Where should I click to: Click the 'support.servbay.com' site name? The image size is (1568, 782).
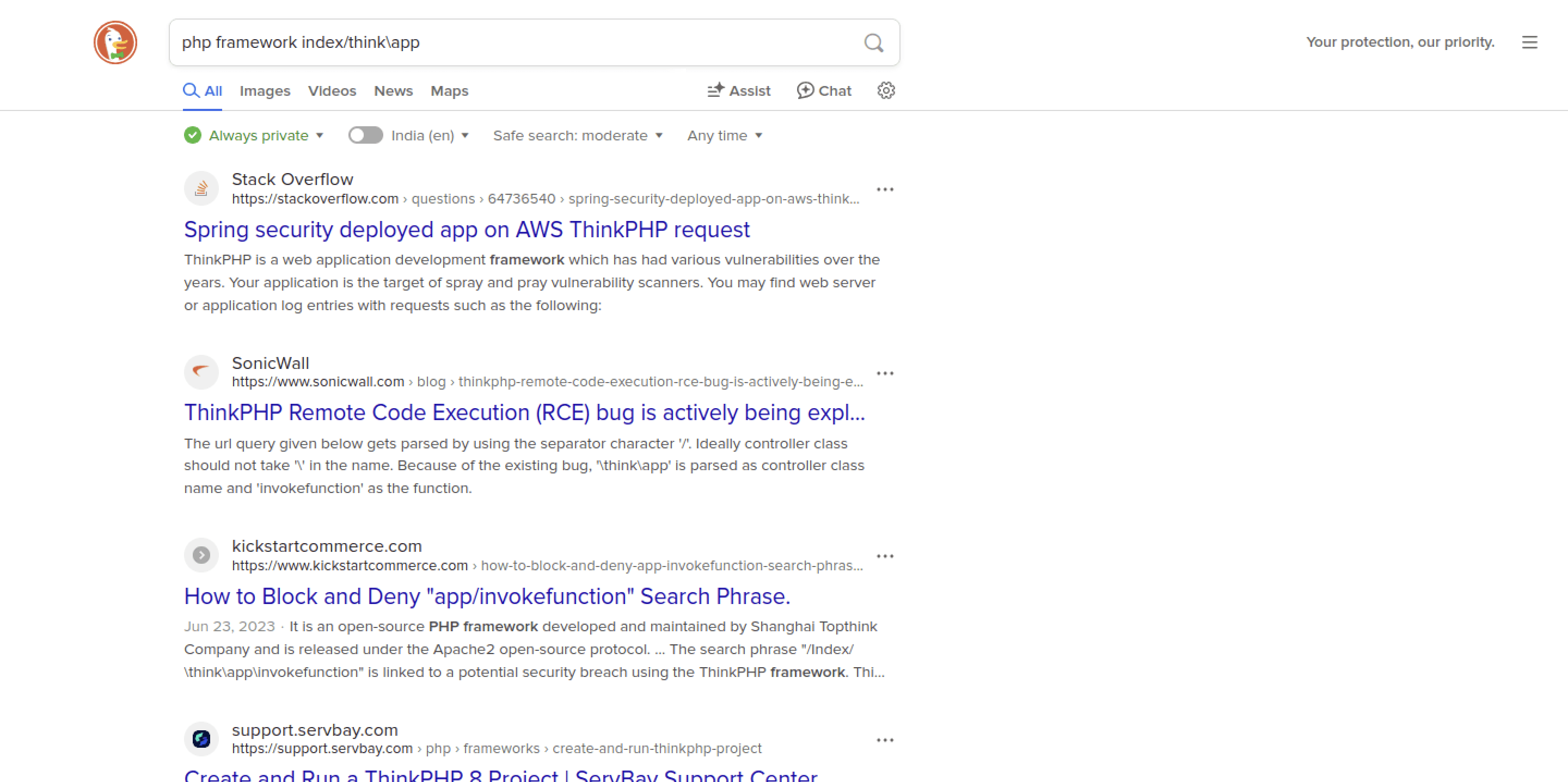click(315, 730)
